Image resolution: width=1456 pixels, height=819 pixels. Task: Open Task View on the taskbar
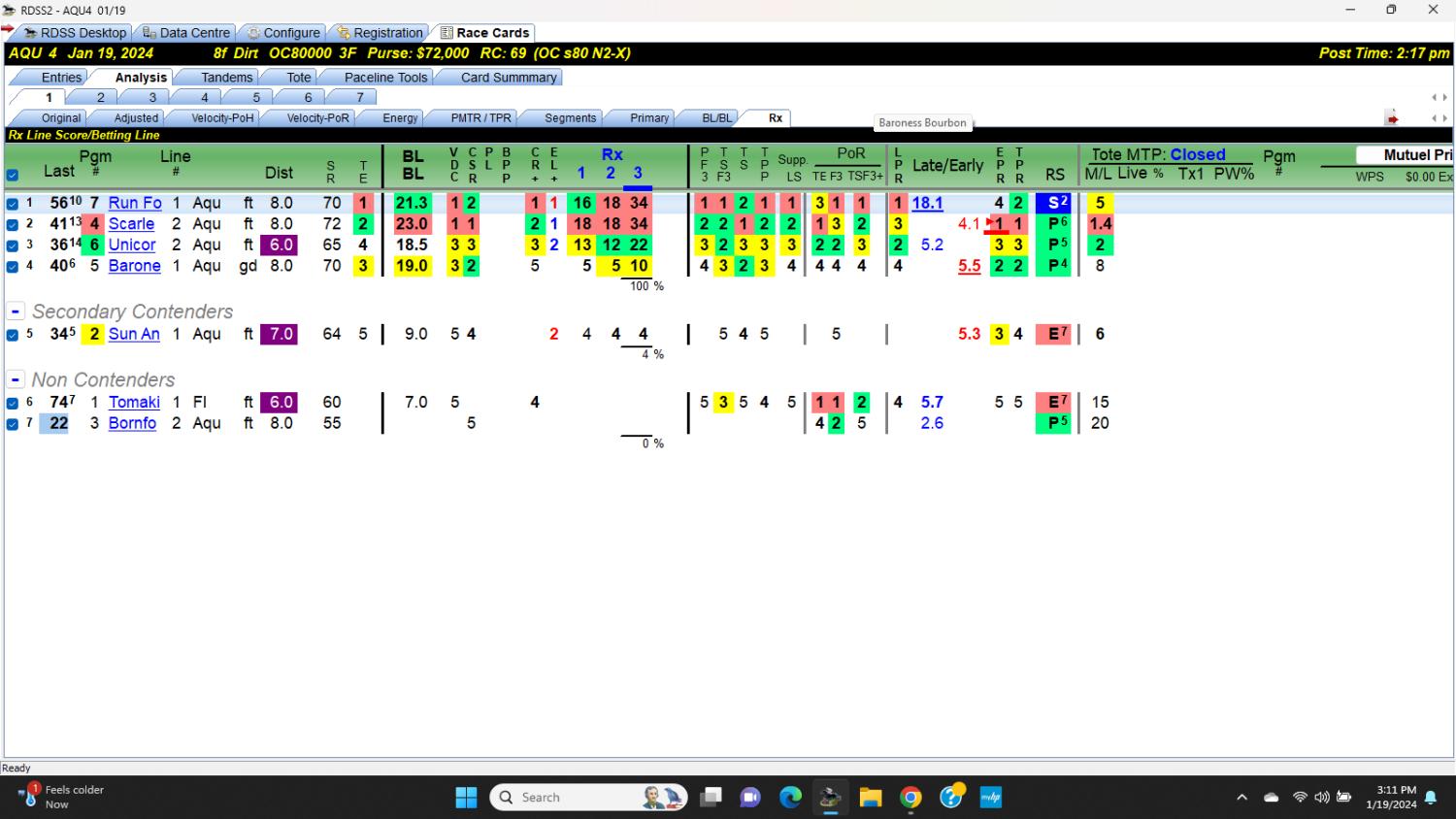[x=711, y=798]
